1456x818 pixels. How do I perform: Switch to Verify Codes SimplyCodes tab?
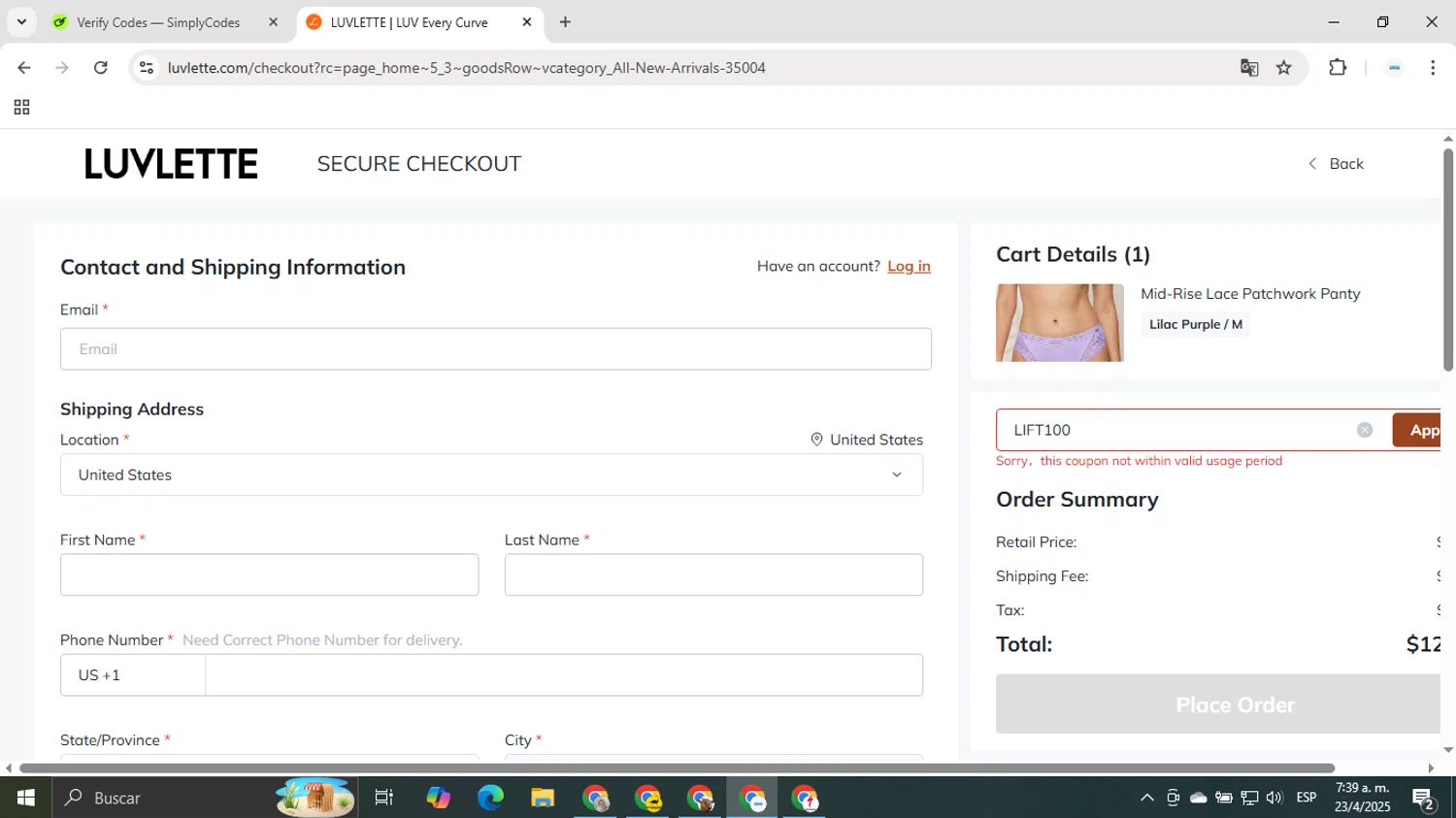(x=158, y=22)
